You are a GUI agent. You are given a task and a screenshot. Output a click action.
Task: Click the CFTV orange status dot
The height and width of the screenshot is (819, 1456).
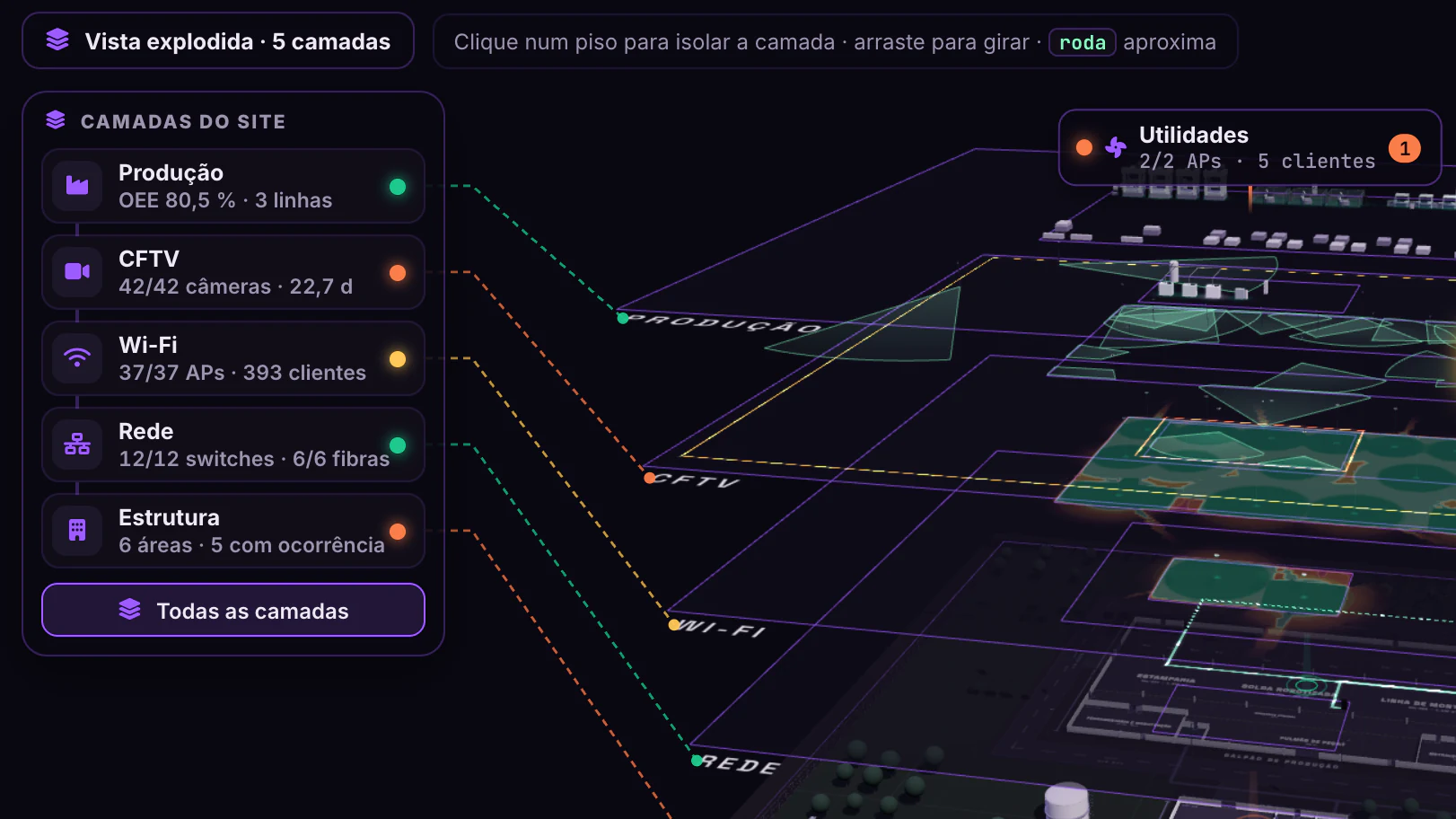(398, 272)
